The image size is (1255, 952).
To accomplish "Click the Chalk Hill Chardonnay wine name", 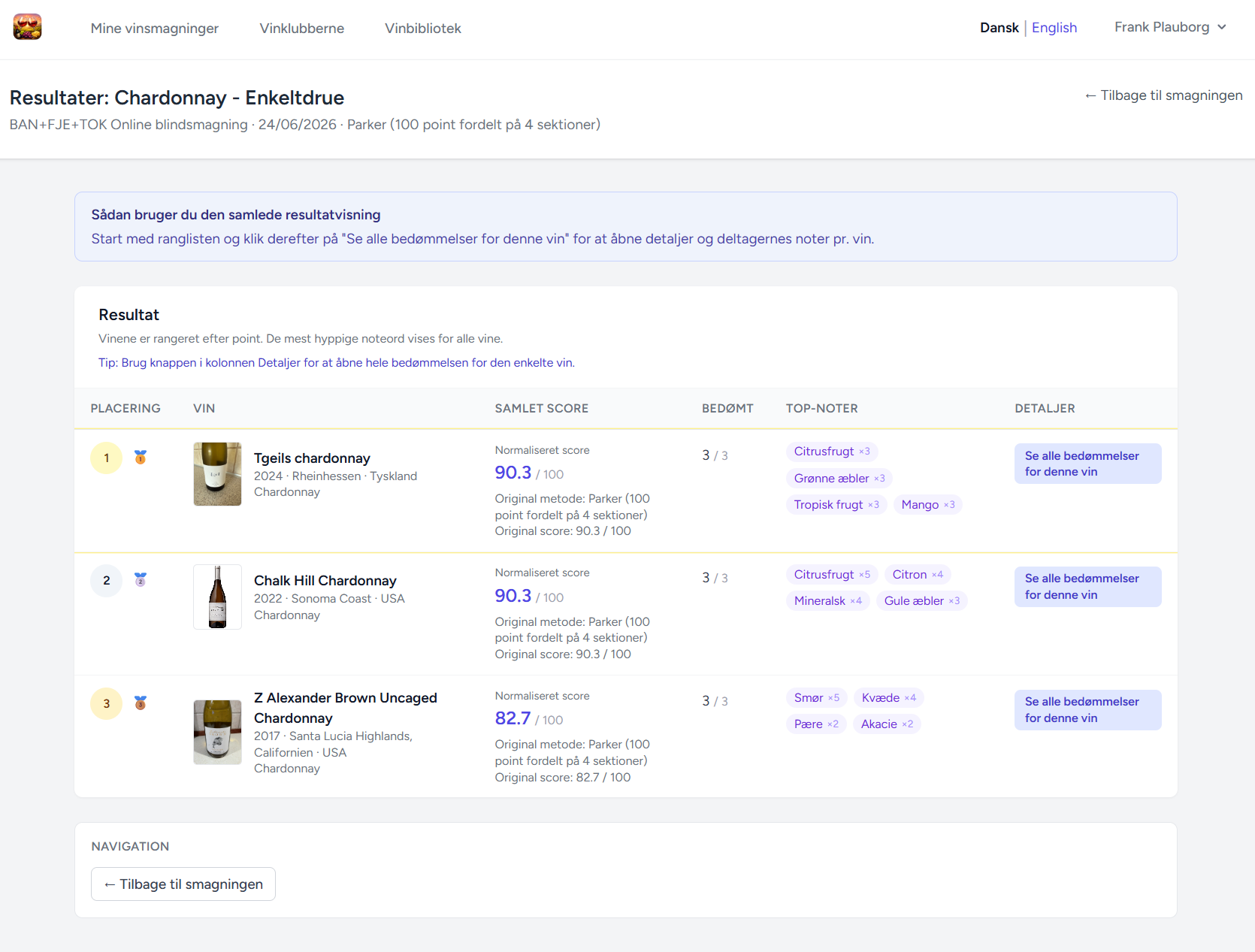I will coord(325,581).
